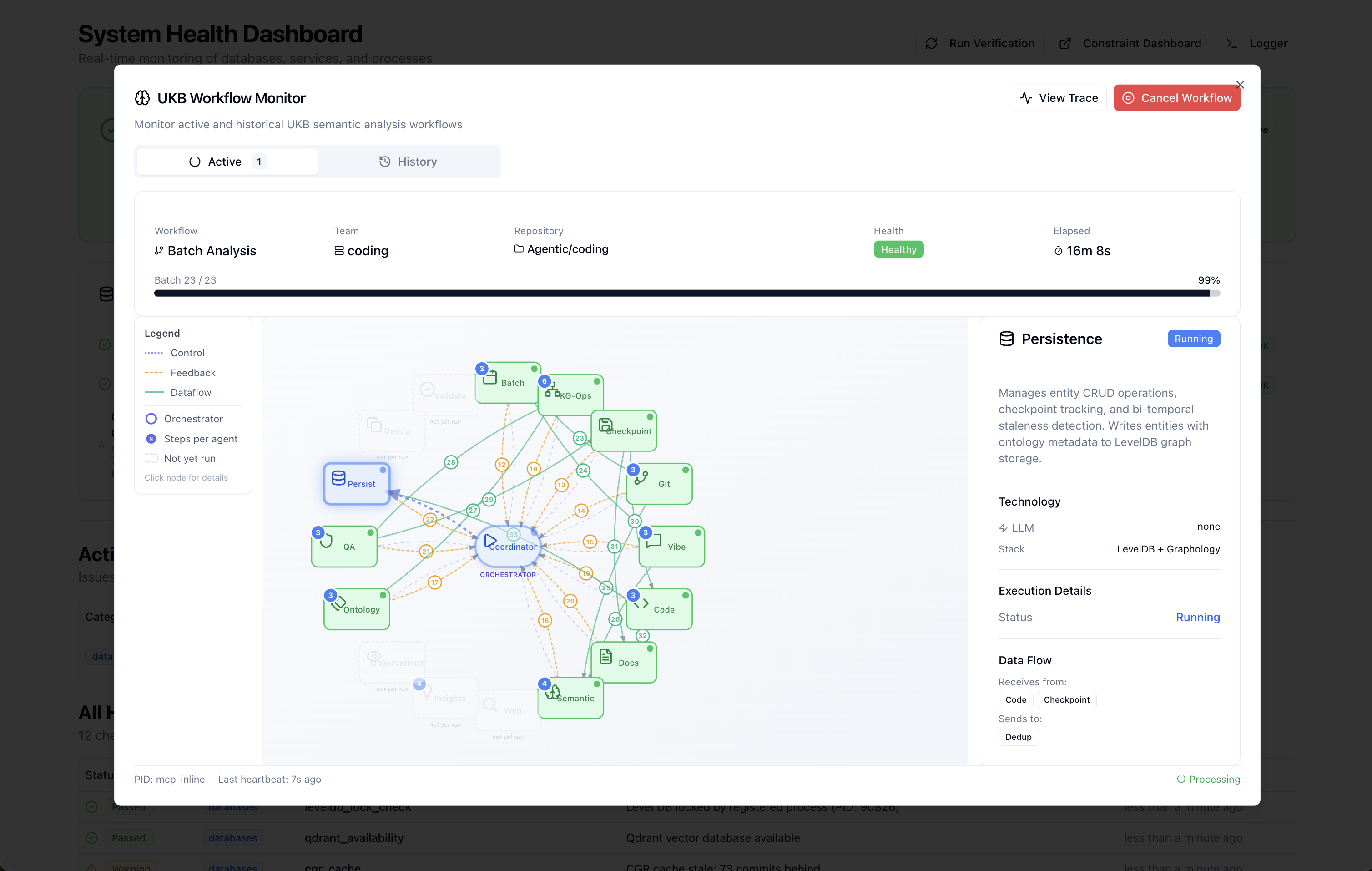The width and height of the screenshot is (1372, 871).
Task: Open the QA node details
Action: [344, 546]
